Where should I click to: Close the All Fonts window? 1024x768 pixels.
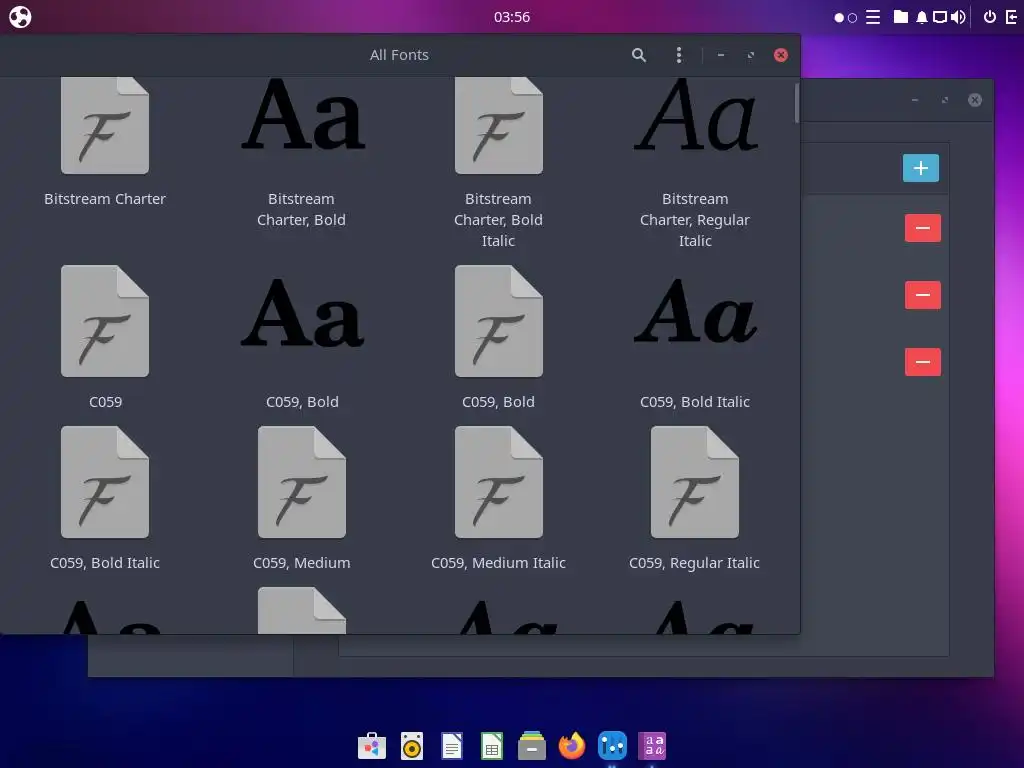pos(780,56)
